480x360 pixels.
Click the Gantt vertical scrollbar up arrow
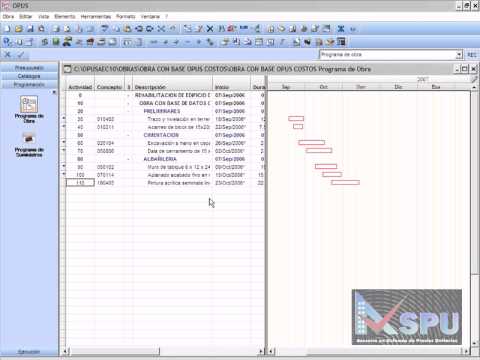click(x=474, y=87)
